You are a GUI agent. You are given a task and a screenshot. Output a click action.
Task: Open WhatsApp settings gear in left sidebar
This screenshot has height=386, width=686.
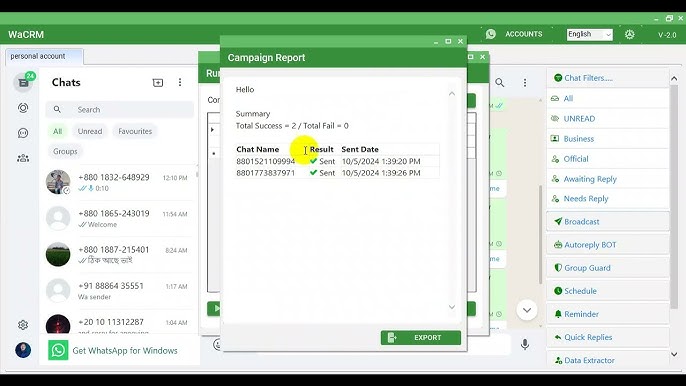pos(23,325)
